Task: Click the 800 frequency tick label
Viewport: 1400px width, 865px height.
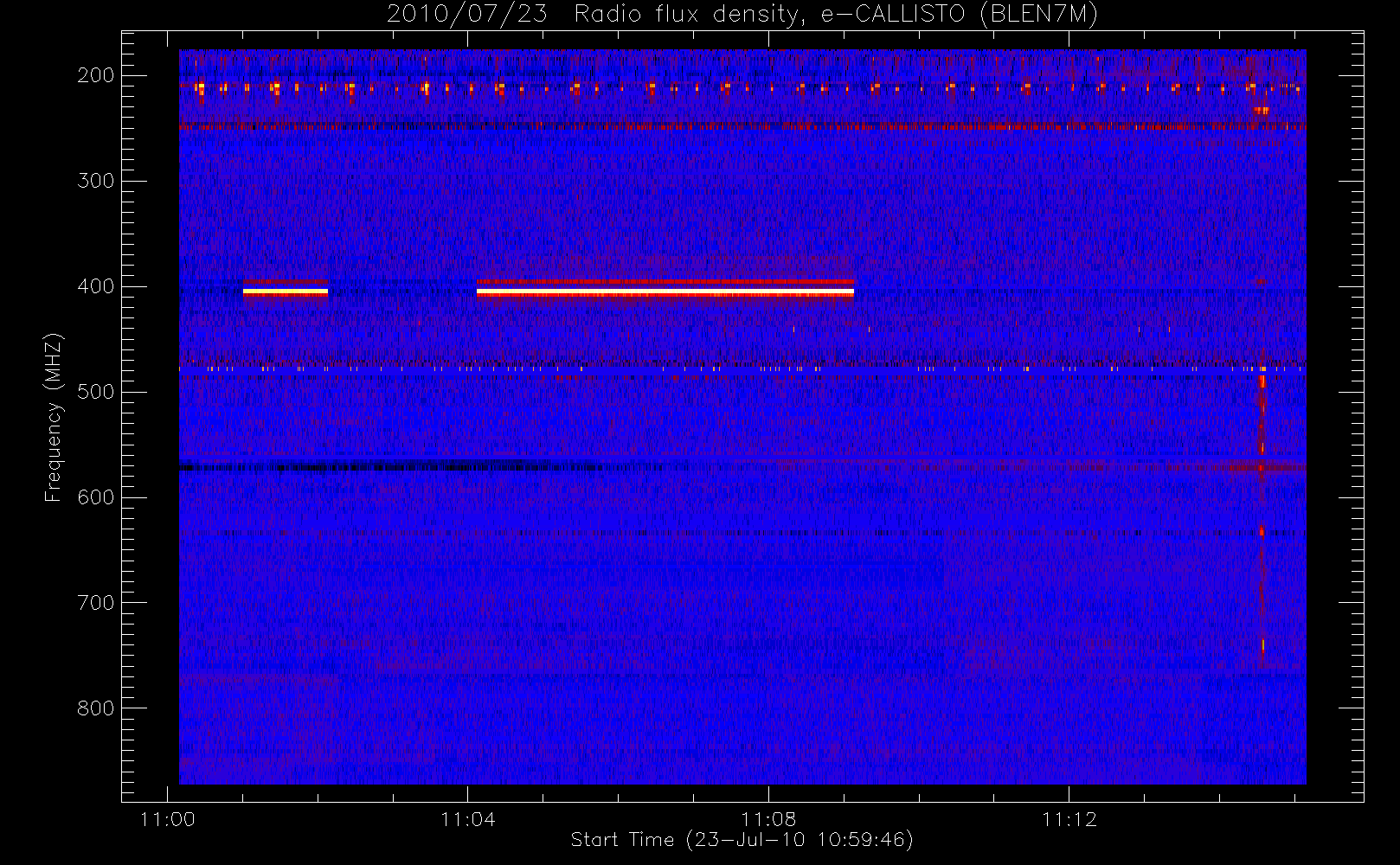Action: point(96,708)
